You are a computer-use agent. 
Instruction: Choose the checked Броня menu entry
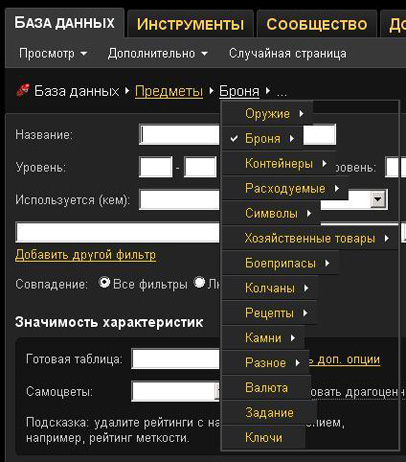[x=262, y=138]
